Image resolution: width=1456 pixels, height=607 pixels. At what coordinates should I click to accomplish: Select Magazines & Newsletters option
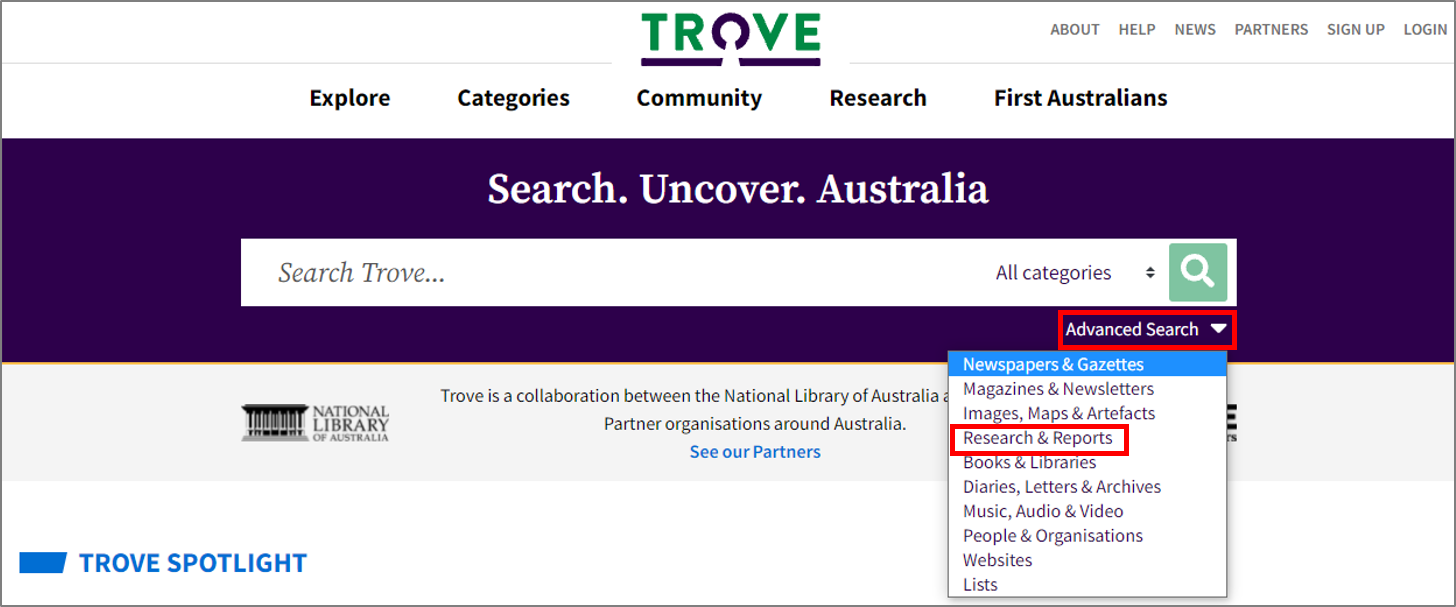[1087, 389]
